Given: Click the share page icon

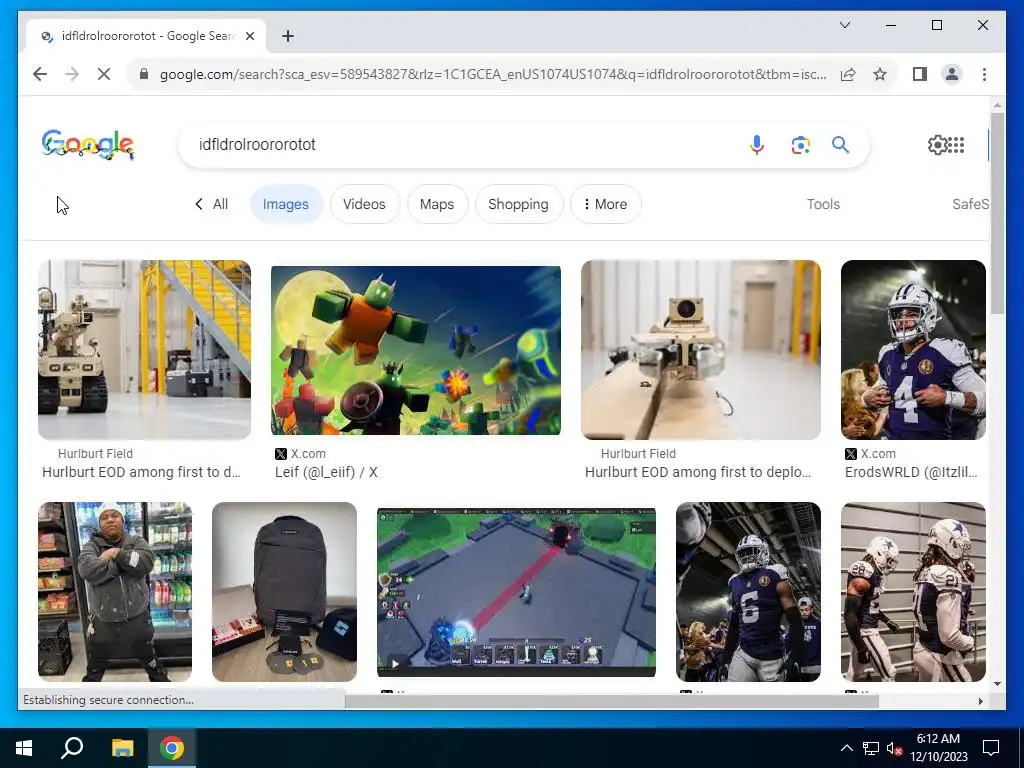Looking at the screenshot, I should [x=848, y=74].
